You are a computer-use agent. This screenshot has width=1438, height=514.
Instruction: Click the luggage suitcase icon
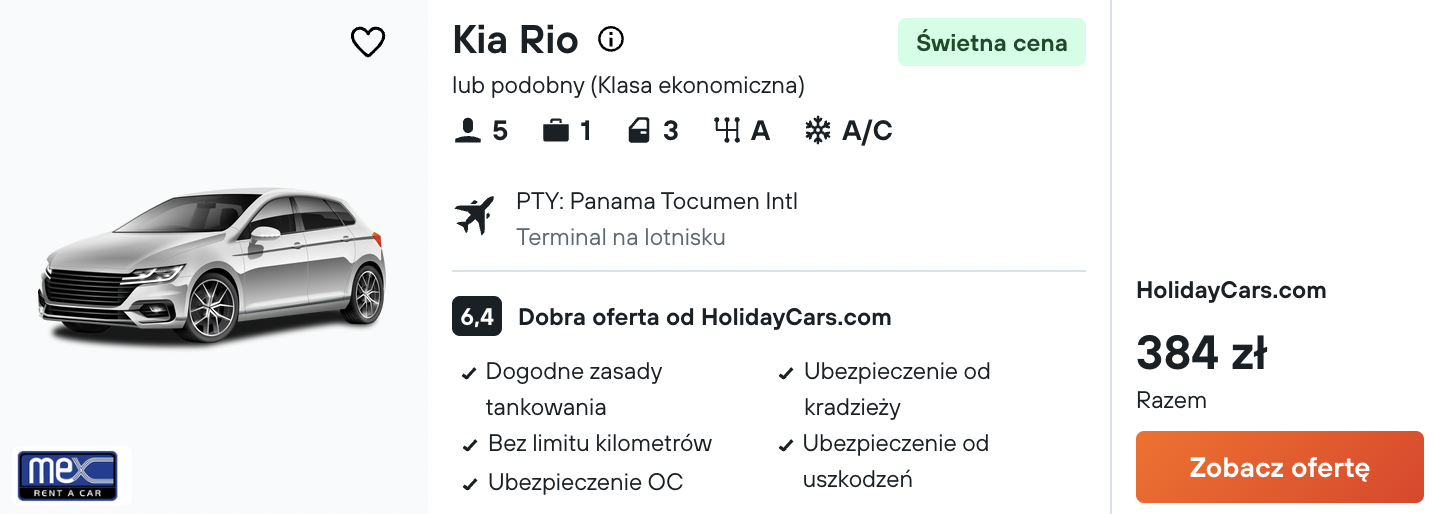click(x=556, y=131)
